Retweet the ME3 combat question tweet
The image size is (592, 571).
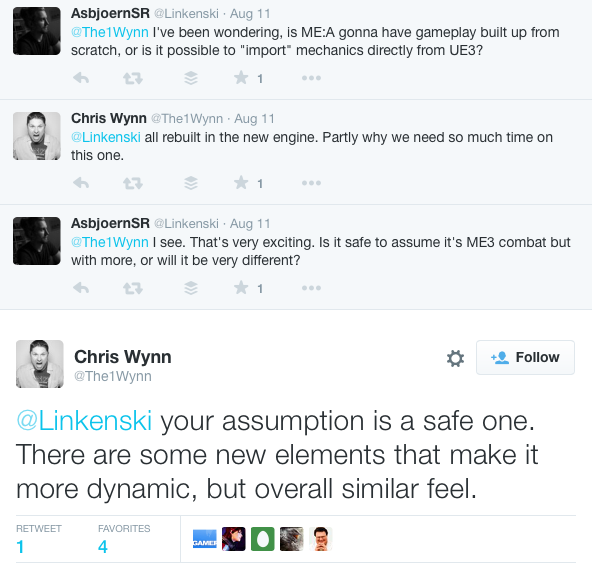click(x=133, y=288)
